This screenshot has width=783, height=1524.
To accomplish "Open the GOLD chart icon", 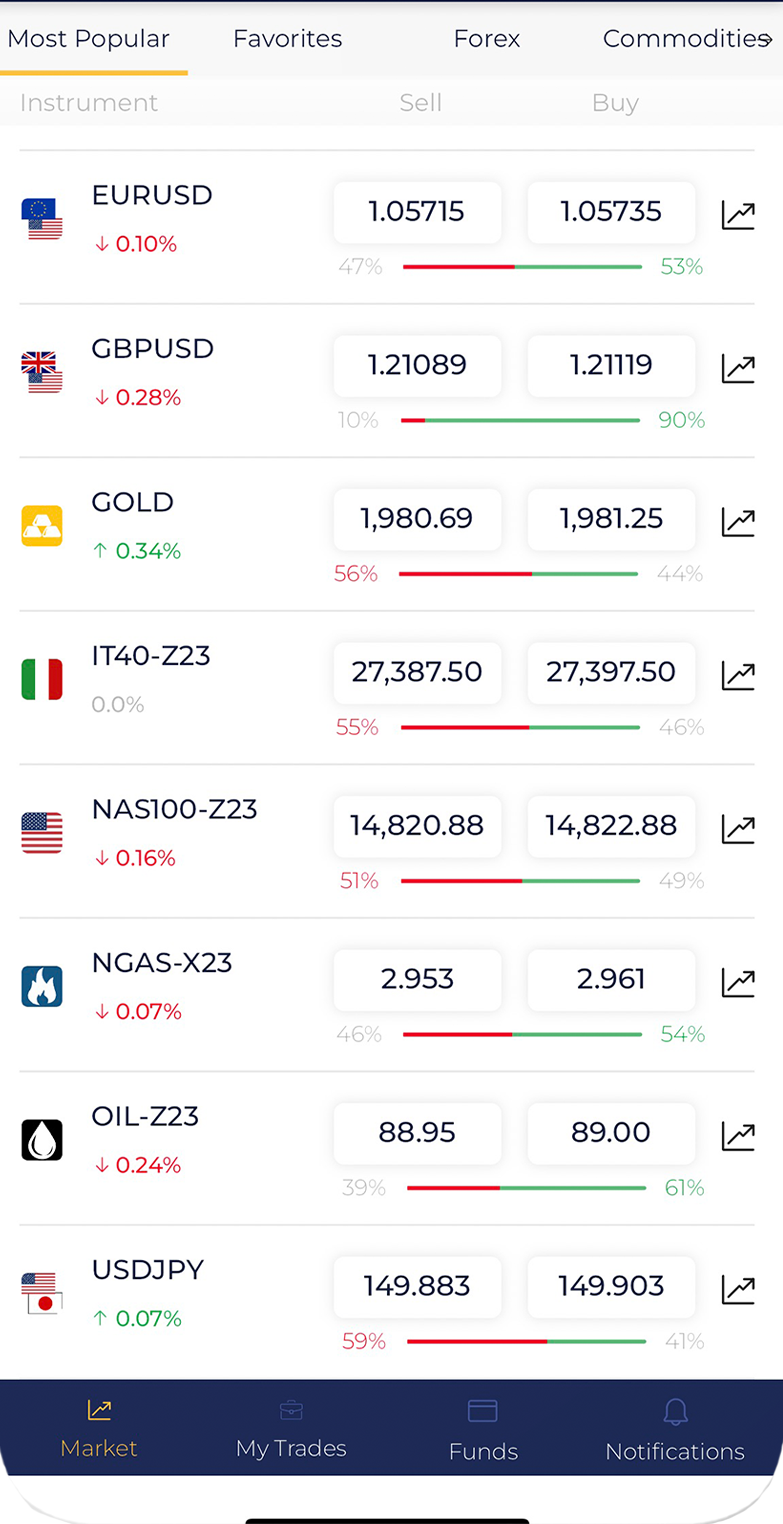I will point(738,522).
